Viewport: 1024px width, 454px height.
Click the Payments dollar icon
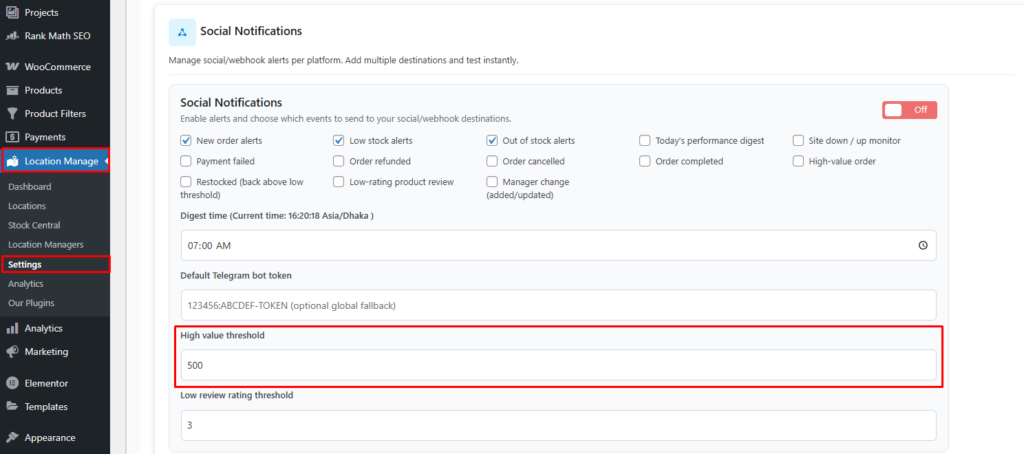12,137
